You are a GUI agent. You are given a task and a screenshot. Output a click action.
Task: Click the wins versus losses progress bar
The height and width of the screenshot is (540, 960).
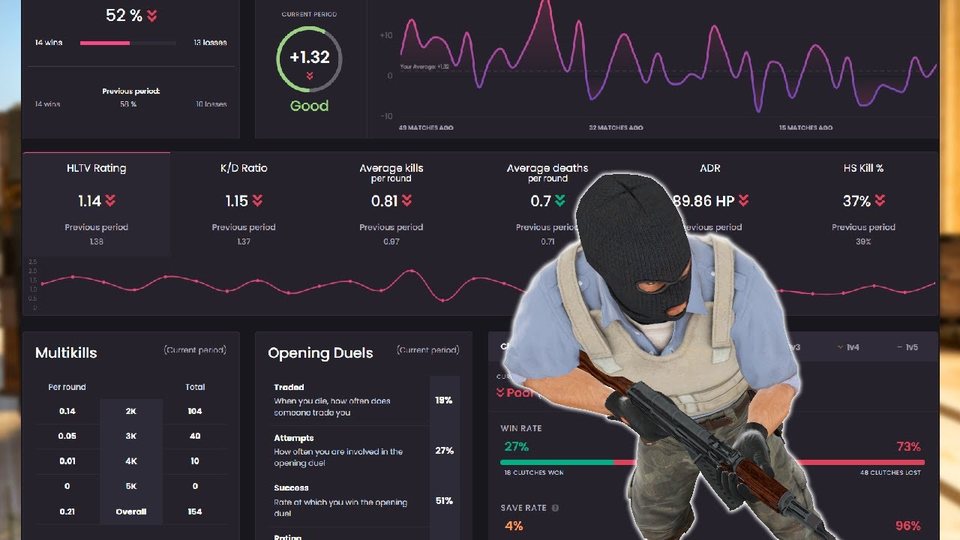[x=128, y=43]
